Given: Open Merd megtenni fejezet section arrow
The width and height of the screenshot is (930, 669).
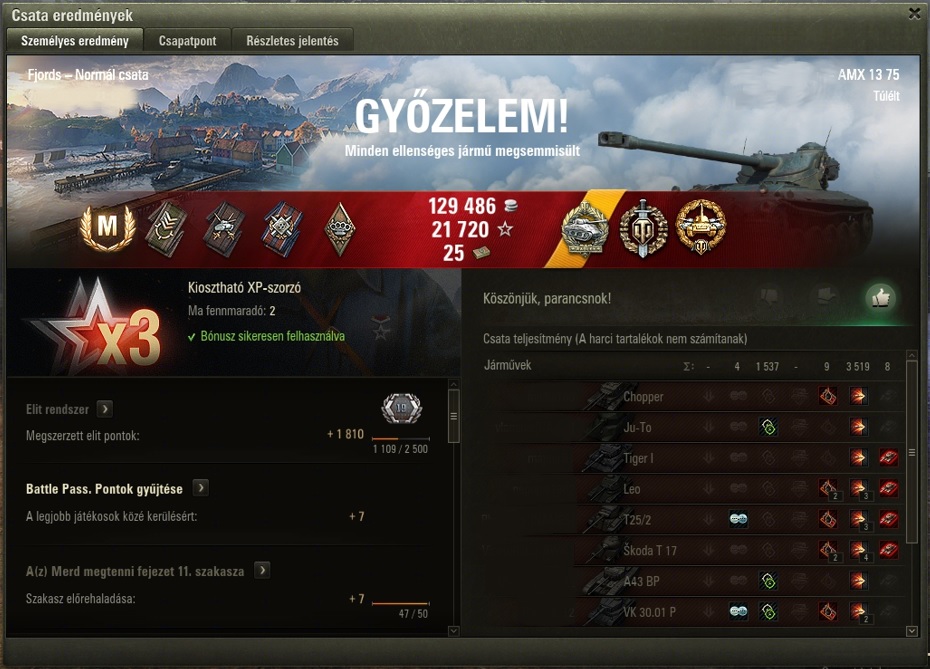Looking at the screenshot, I should (x=262, y=571).
